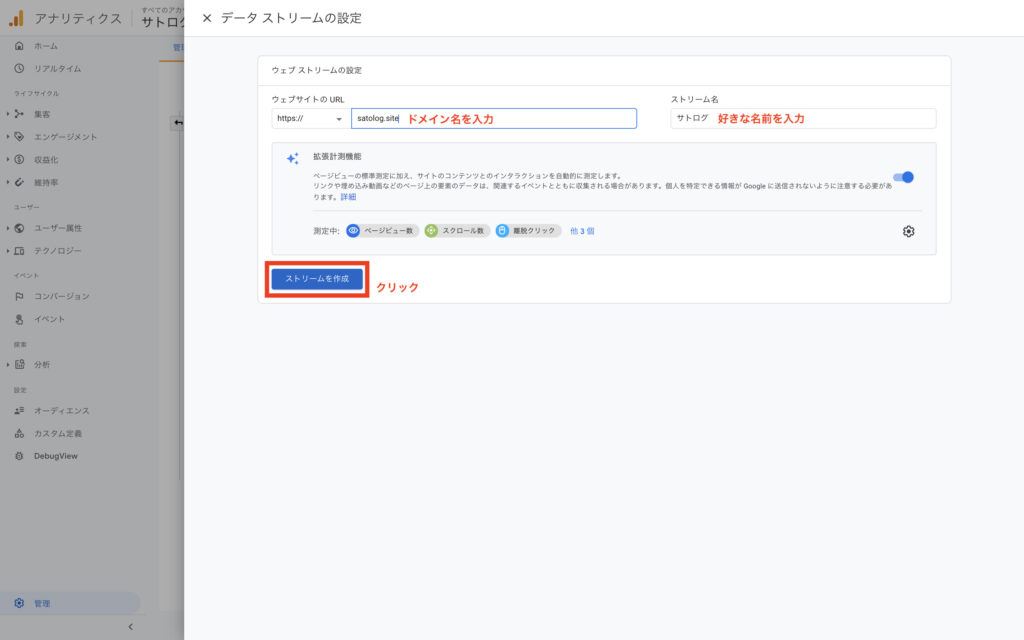Click the 離脱クリック mouse icon
The image size is (1024, 640).
[502, 231]
